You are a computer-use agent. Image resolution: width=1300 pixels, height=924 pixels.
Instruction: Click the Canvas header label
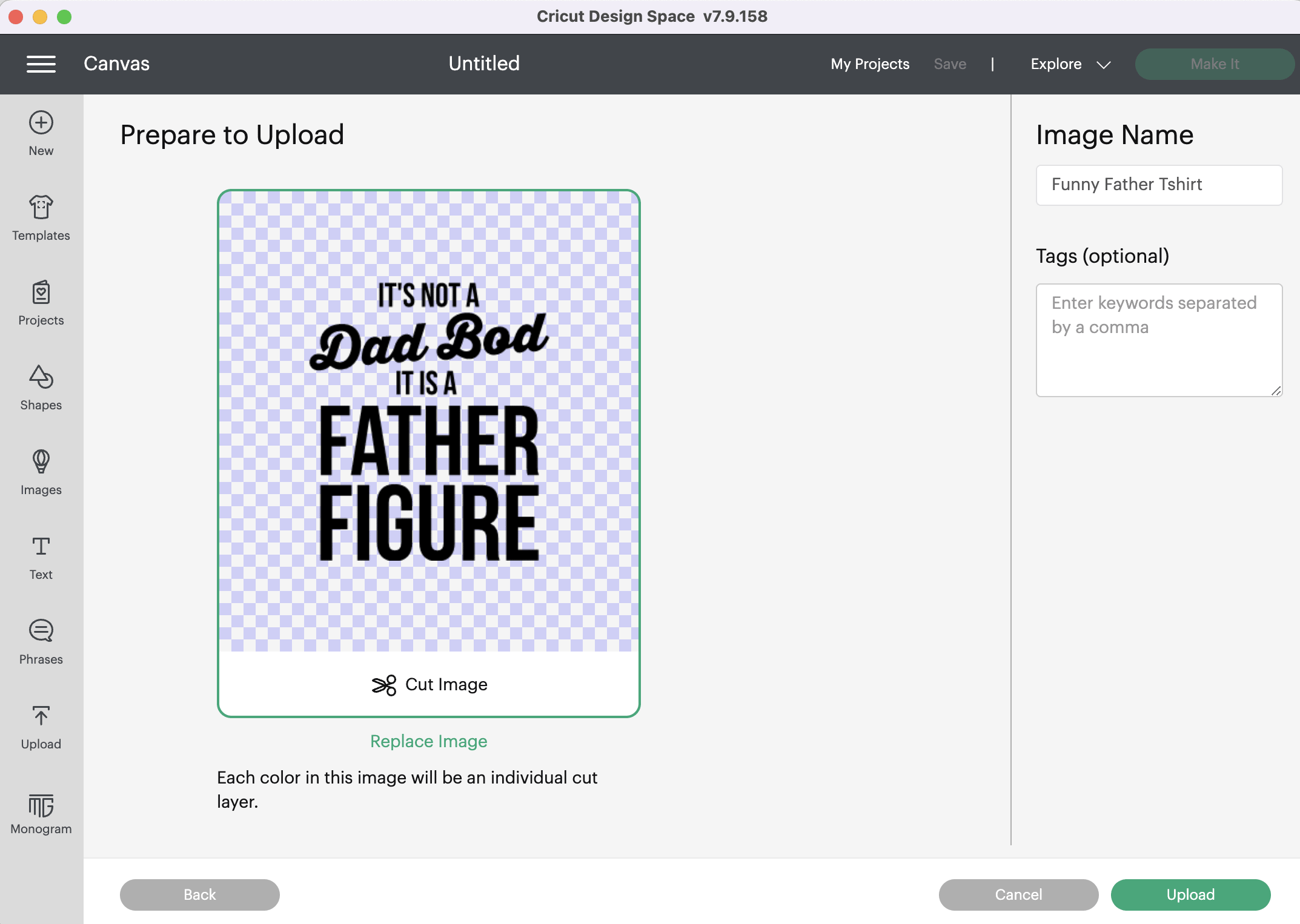point(116,64)
